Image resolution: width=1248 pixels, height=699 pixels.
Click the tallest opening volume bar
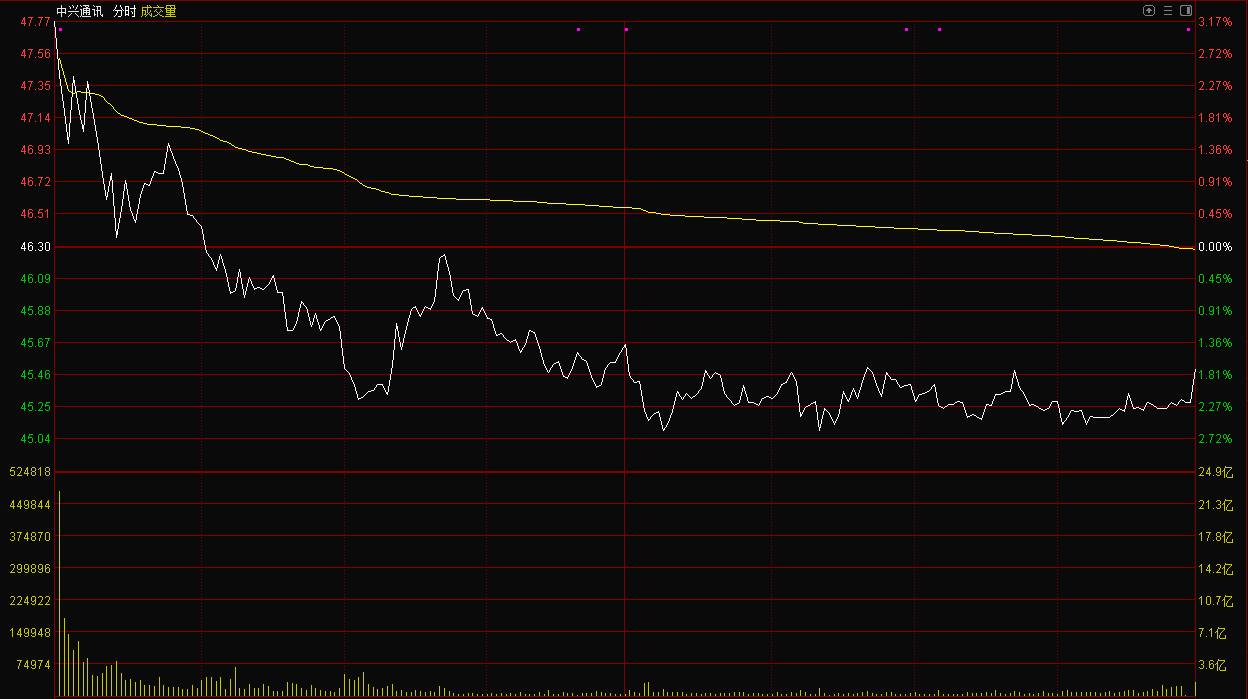click(x=59, y=593)
